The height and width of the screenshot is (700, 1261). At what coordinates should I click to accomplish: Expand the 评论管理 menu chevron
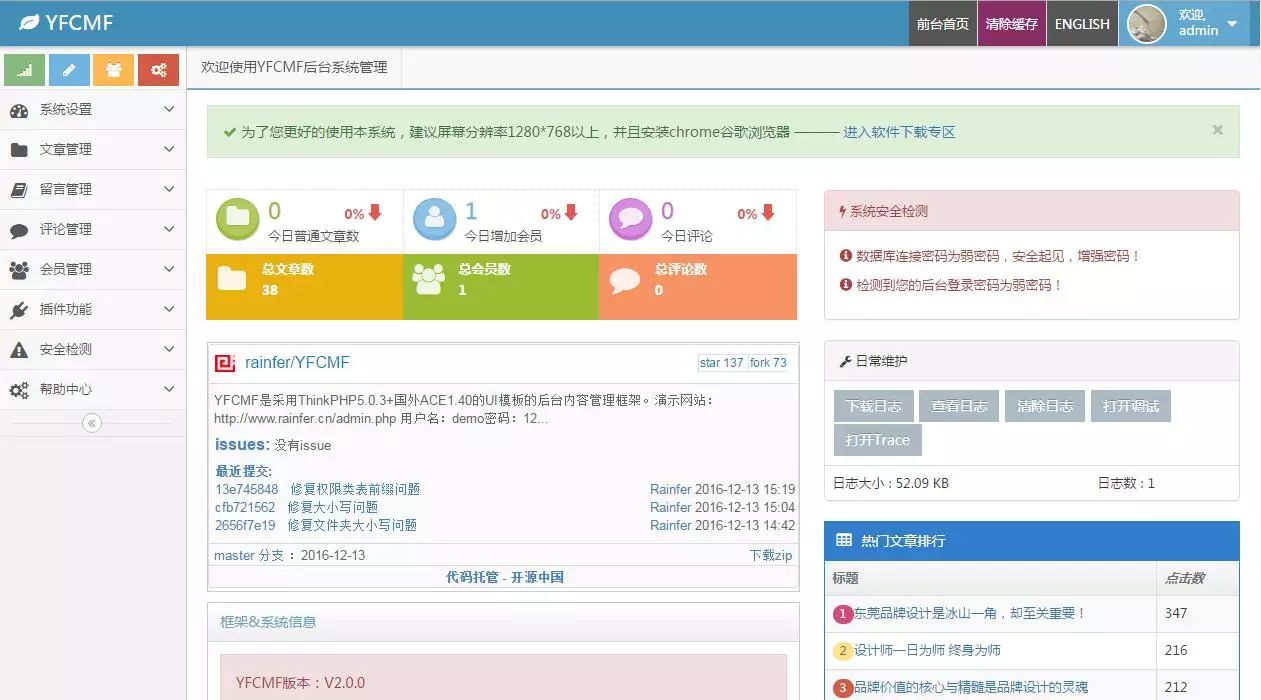click(x=169, y=229)
